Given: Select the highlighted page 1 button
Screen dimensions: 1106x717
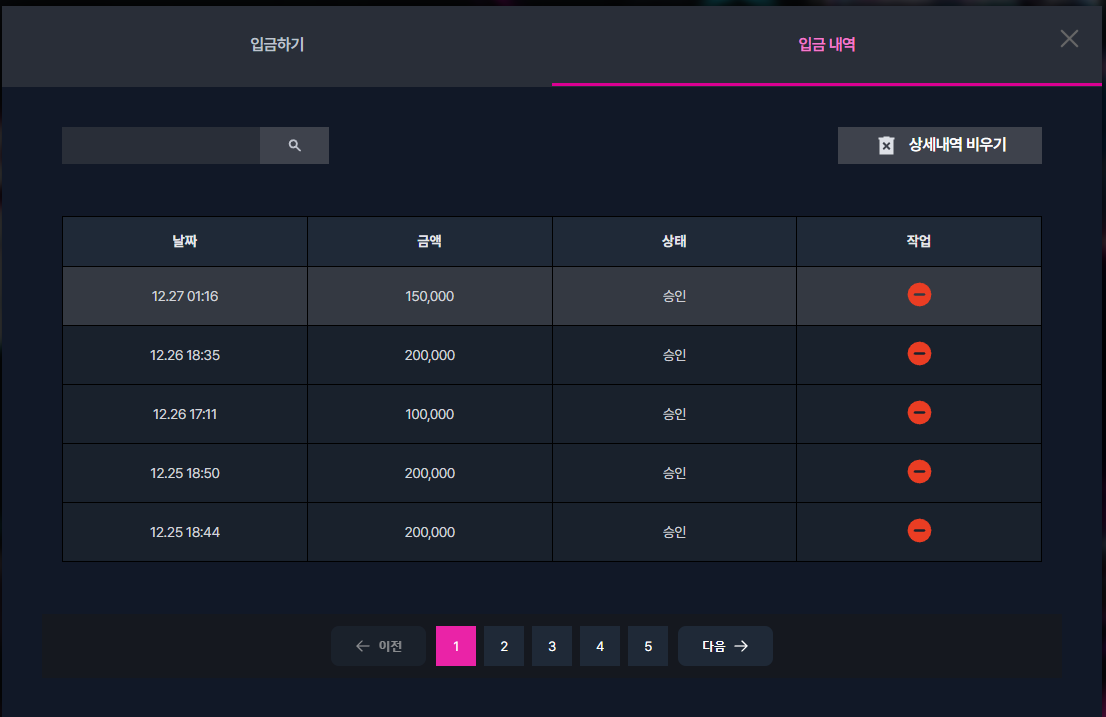Looking at the screenshot, I should point(456,646).
